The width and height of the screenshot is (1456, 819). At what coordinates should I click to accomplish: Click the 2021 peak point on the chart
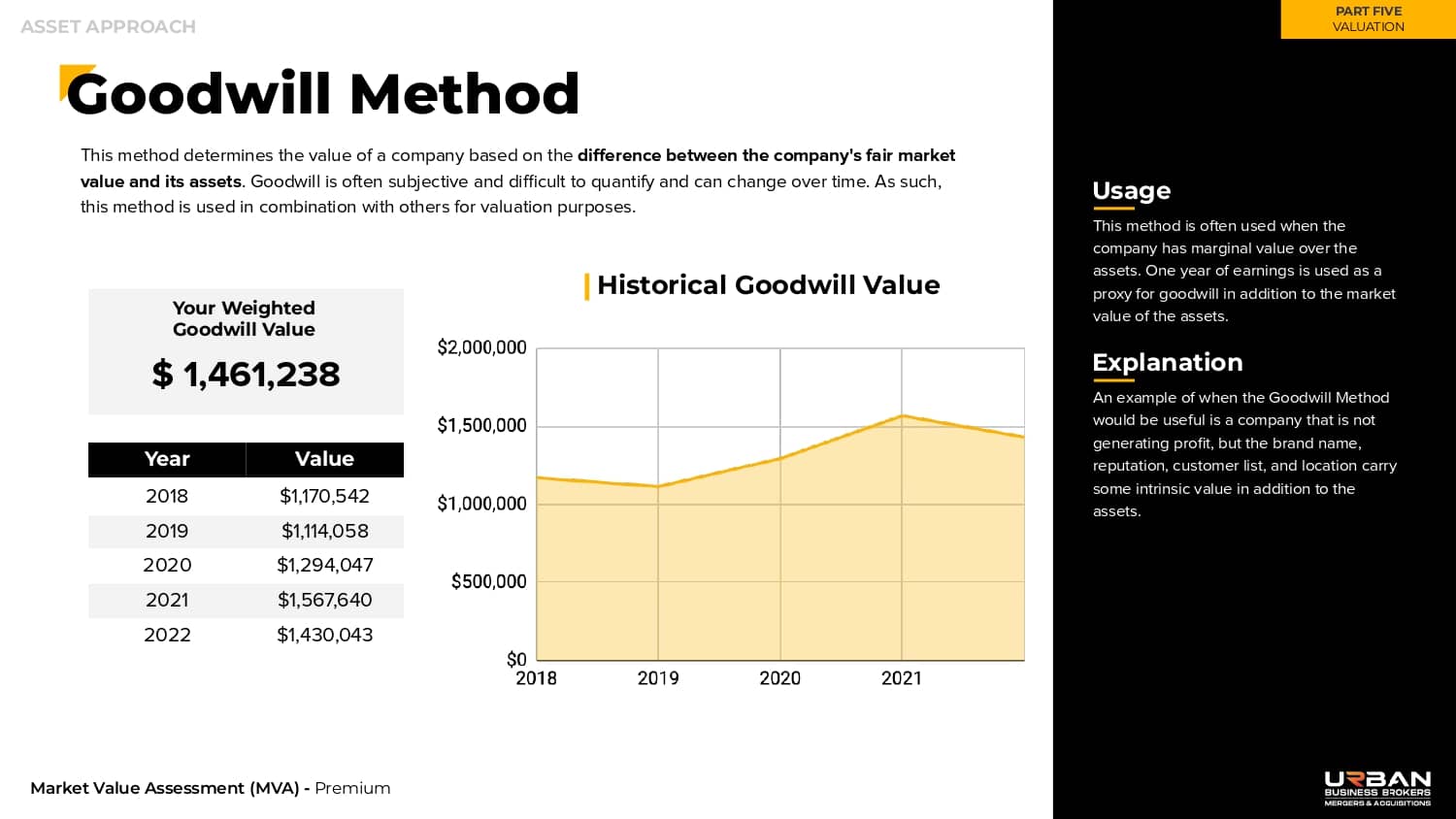pyautogui.click(x=902, y=416)
